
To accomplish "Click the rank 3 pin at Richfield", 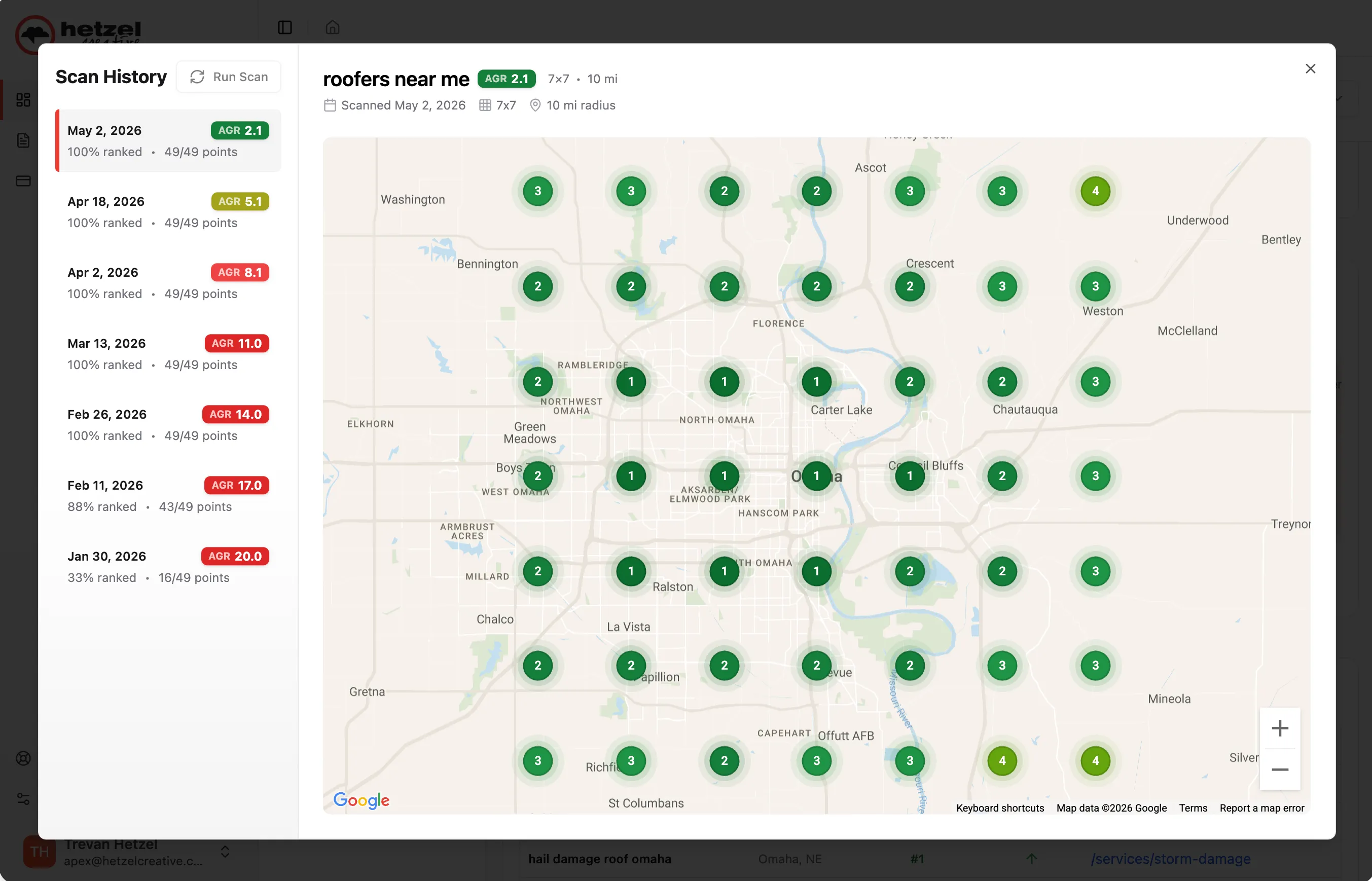I will [631, 761].
